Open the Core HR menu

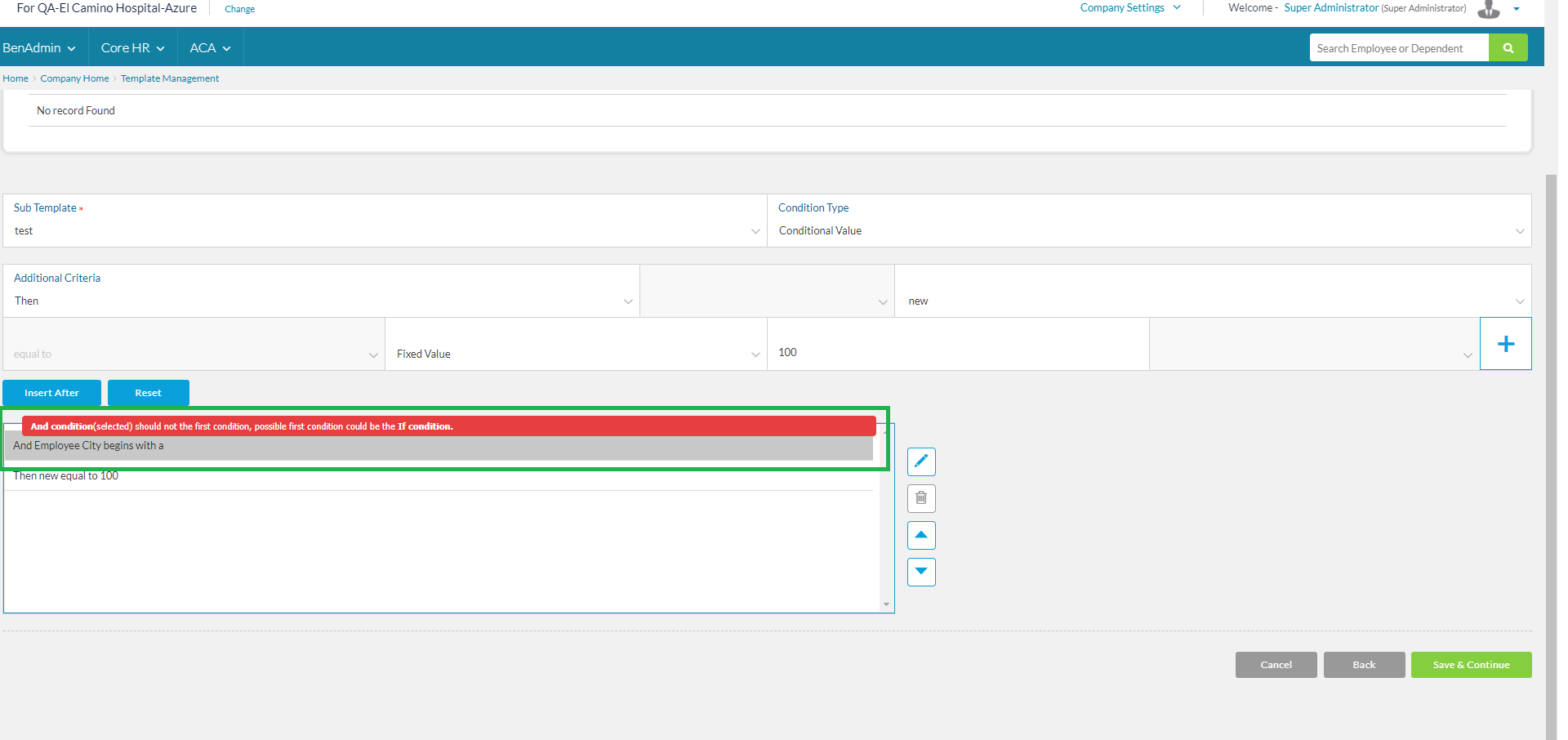(x=132, y=48)
